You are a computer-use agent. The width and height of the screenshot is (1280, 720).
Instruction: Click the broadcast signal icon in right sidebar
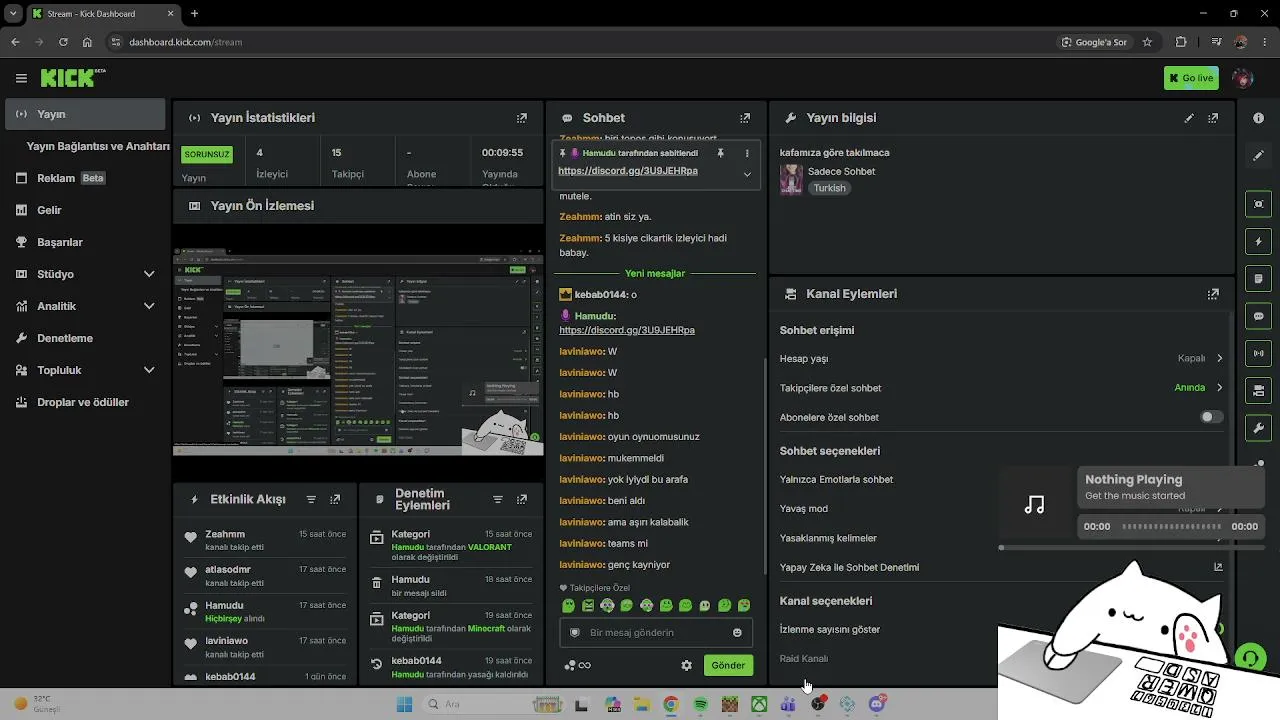click(x=1258, y=353)
